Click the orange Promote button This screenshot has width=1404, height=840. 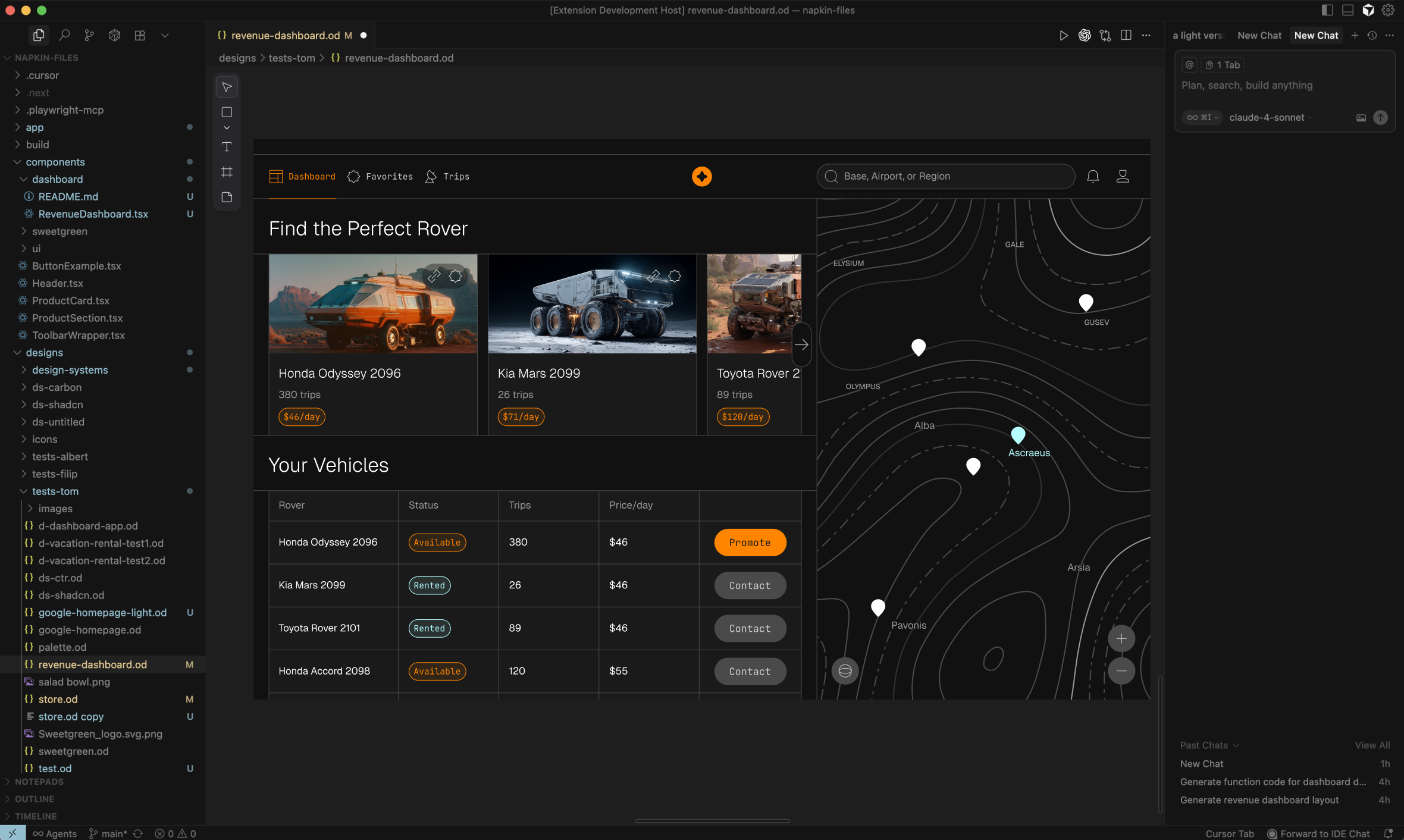point(750,543)
